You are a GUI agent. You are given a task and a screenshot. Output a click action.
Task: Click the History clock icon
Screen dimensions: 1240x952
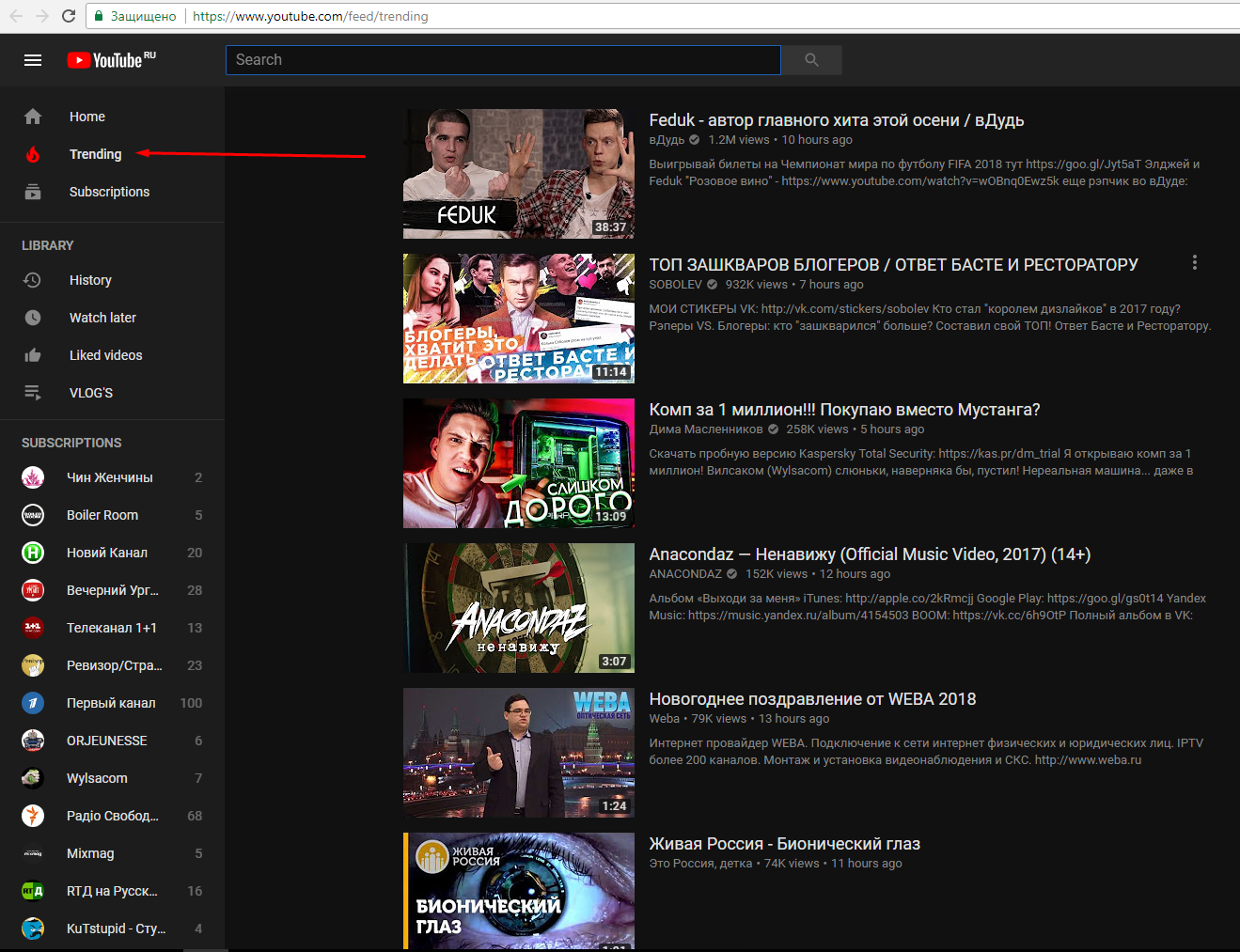[33, 280]
